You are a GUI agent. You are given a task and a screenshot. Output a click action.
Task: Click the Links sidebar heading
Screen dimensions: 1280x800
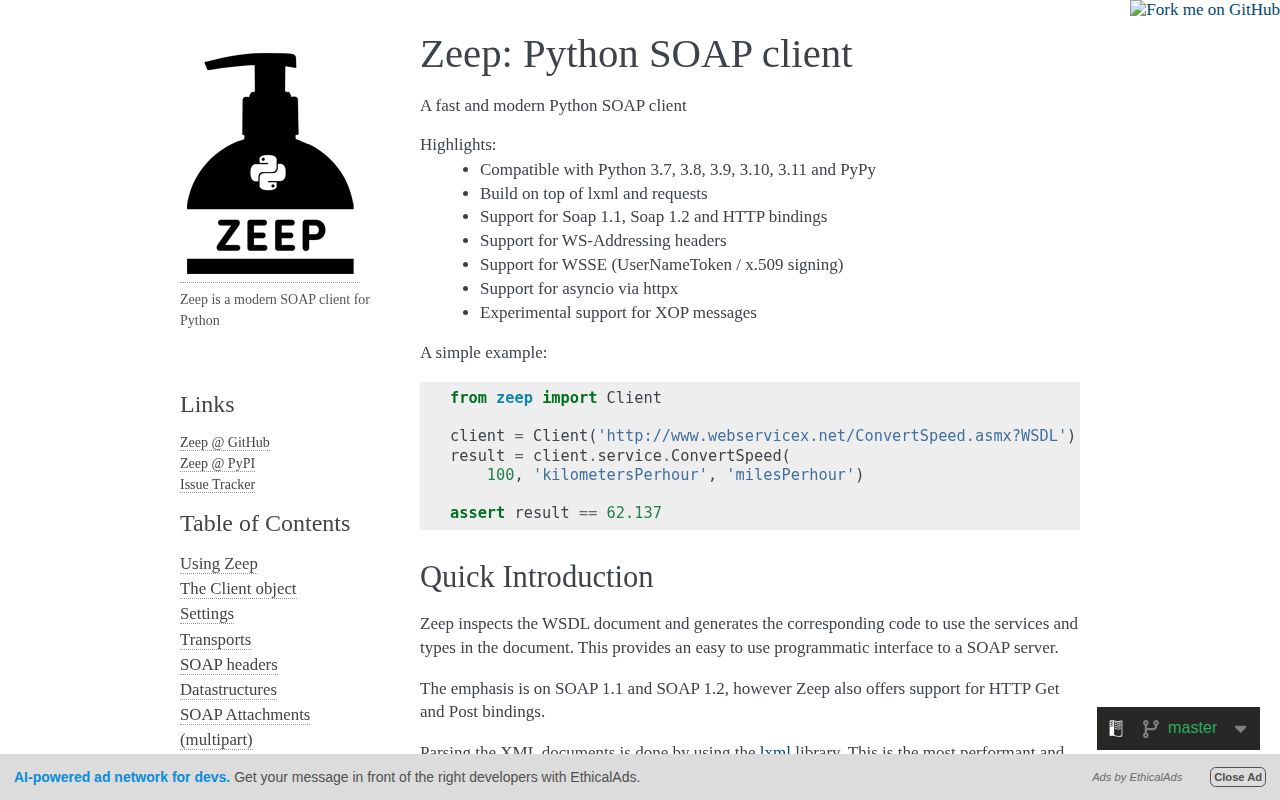(207, 404)
